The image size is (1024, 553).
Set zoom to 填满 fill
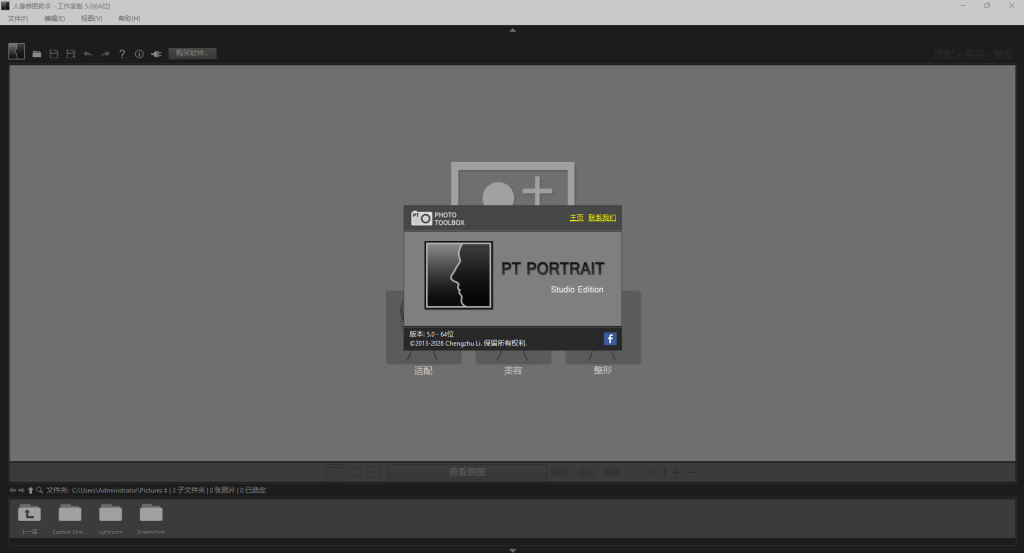pyautogui.click(x=611, y=472)
